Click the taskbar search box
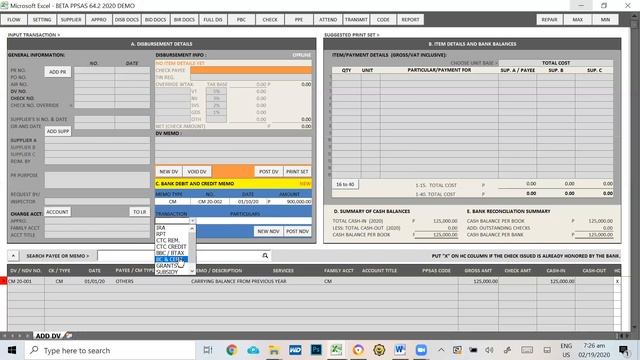This screenshot has width=640, height=360. [110, 350]
